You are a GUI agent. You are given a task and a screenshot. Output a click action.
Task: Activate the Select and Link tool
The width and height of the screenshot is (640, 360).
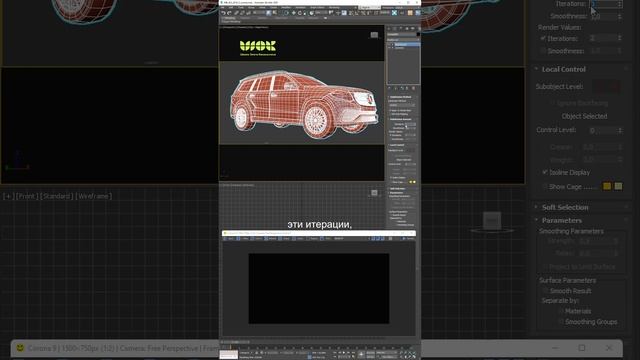coord(236,13)
